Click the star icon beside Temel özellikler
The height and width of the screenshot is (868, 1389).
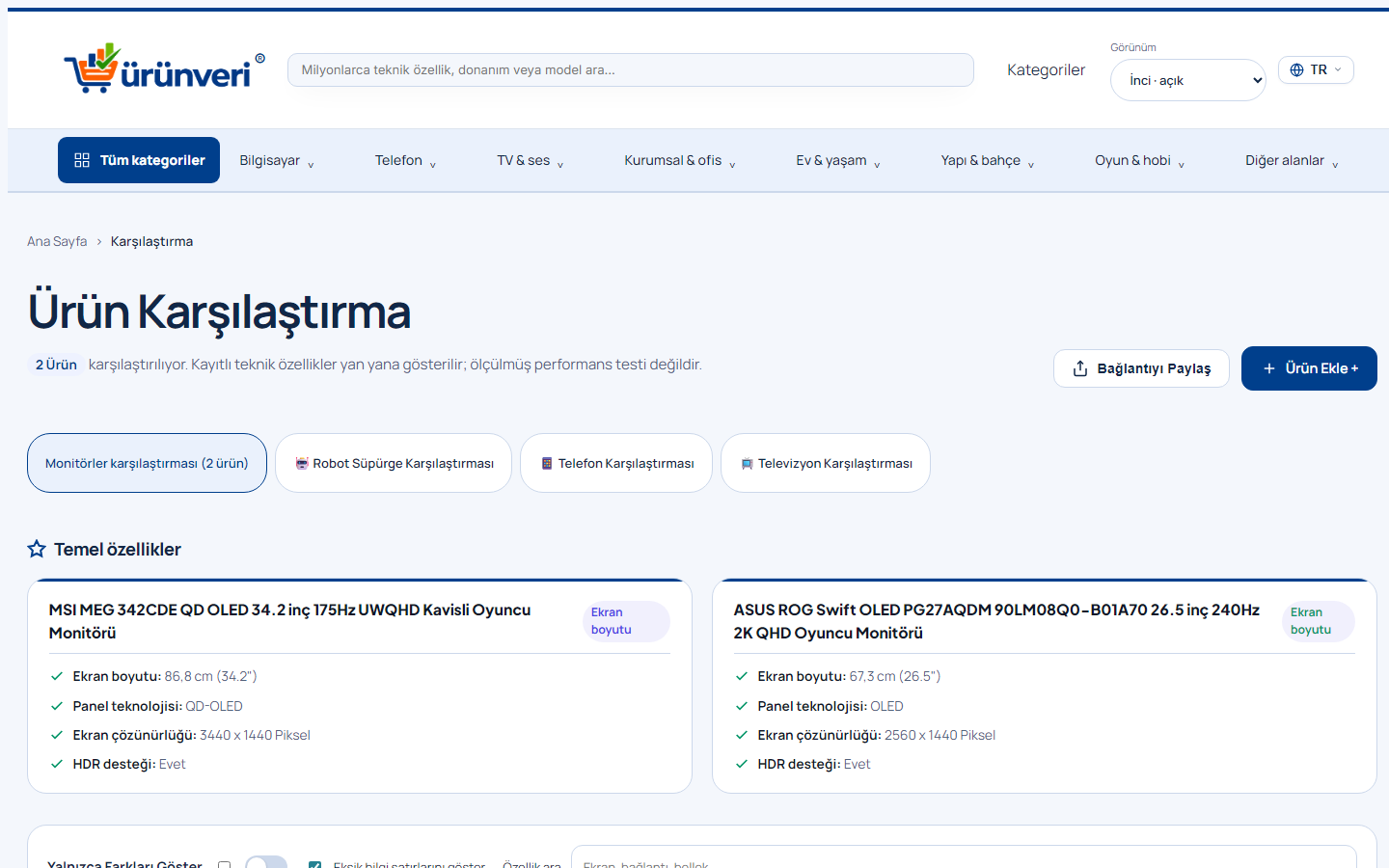coord(37,549)
